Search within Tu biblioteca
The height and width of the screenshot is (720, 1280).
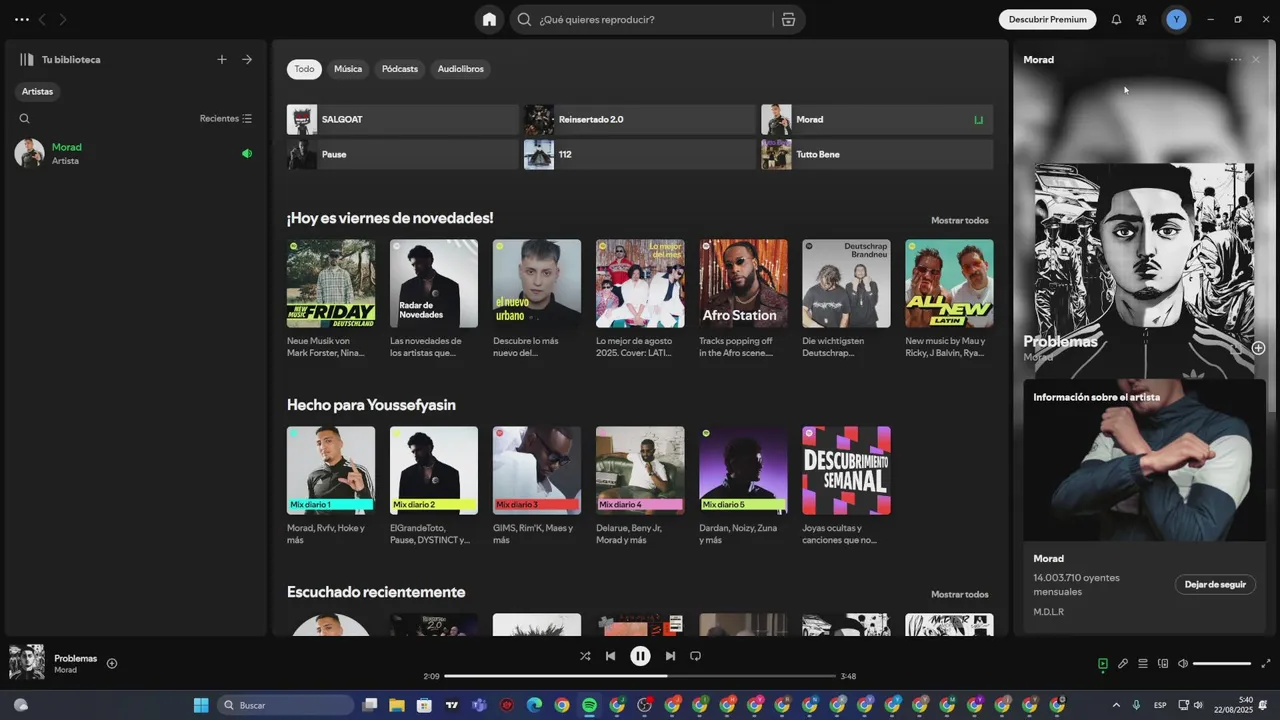pos(25,118)
